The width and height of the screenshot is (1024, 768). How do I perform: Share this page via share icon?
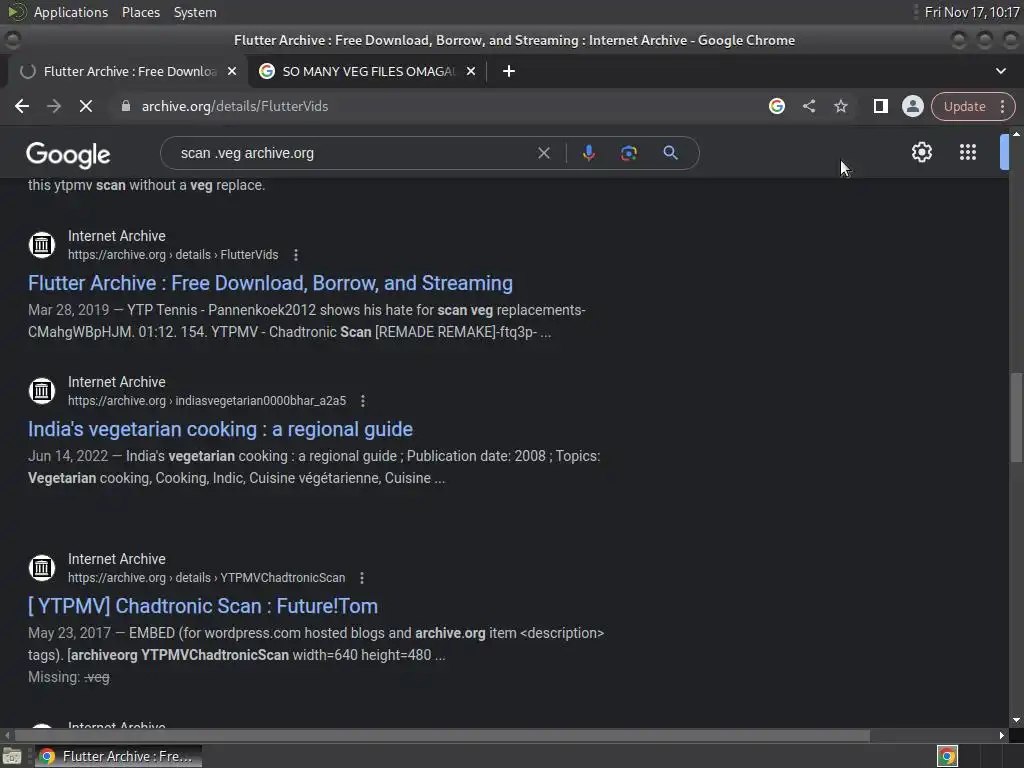[808, 106]
